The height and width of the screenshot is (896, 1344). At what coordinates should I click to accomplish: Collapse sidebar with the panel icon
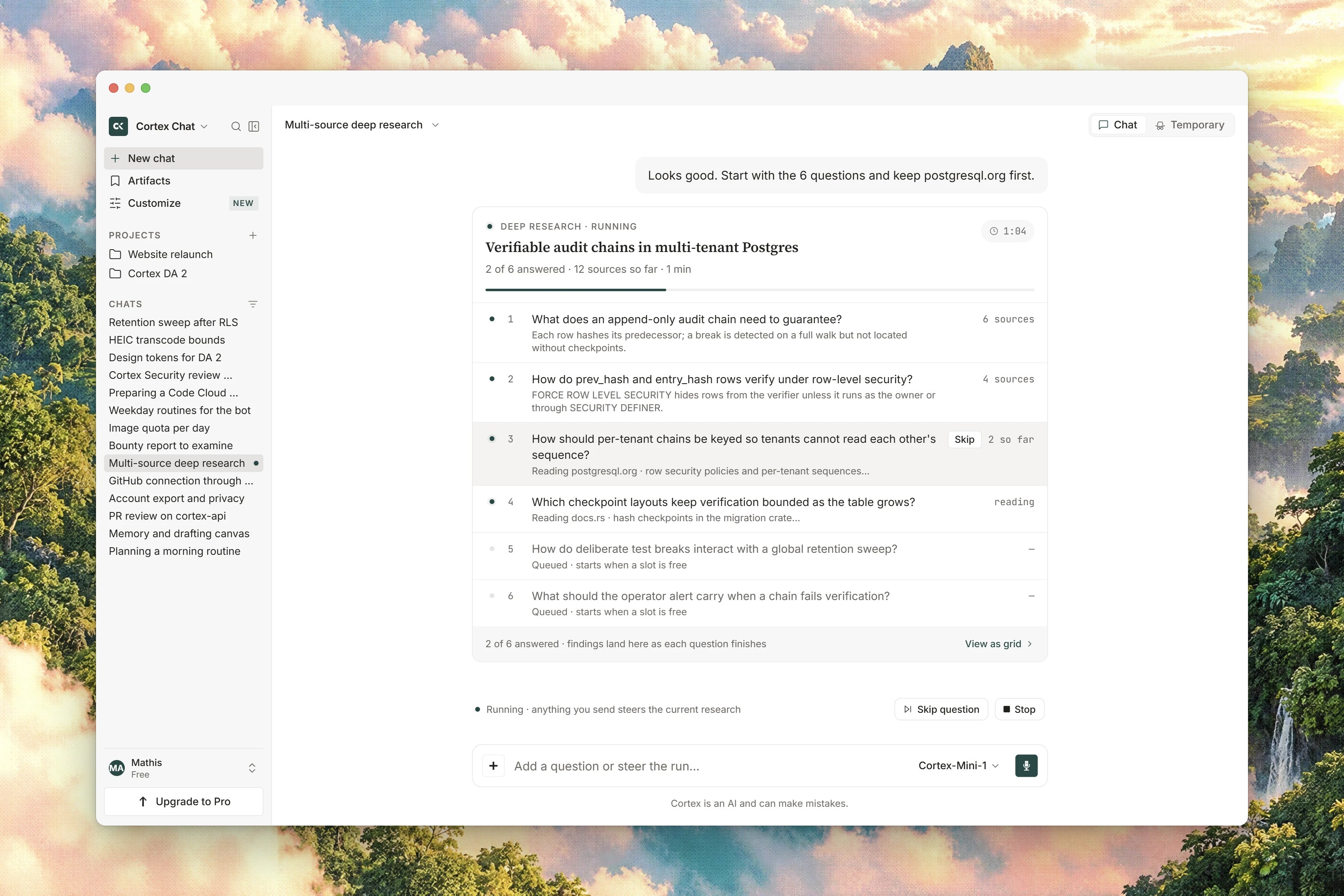[x=254, y=126]
